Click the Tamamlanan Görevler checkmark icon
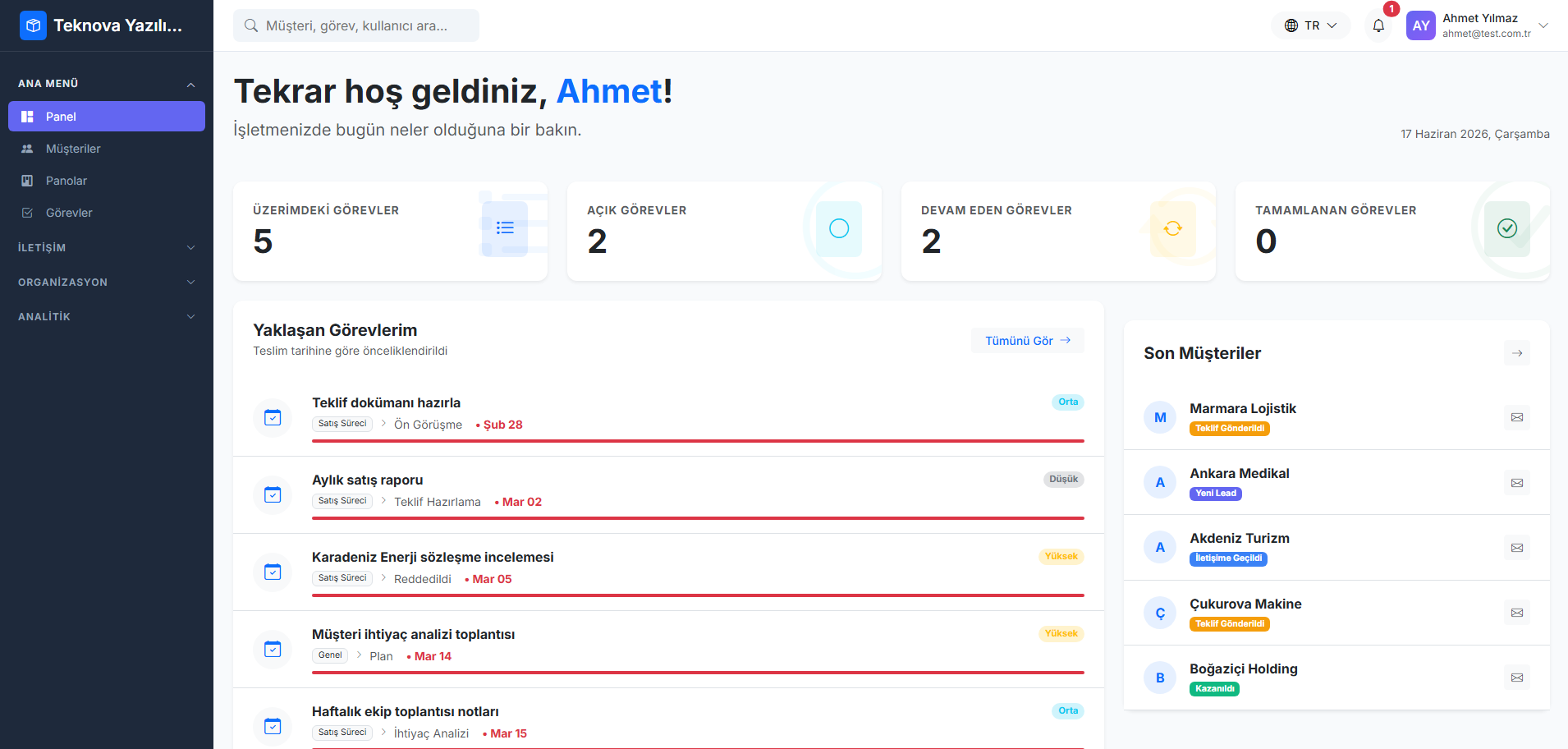 click(x=1507, y=228)
